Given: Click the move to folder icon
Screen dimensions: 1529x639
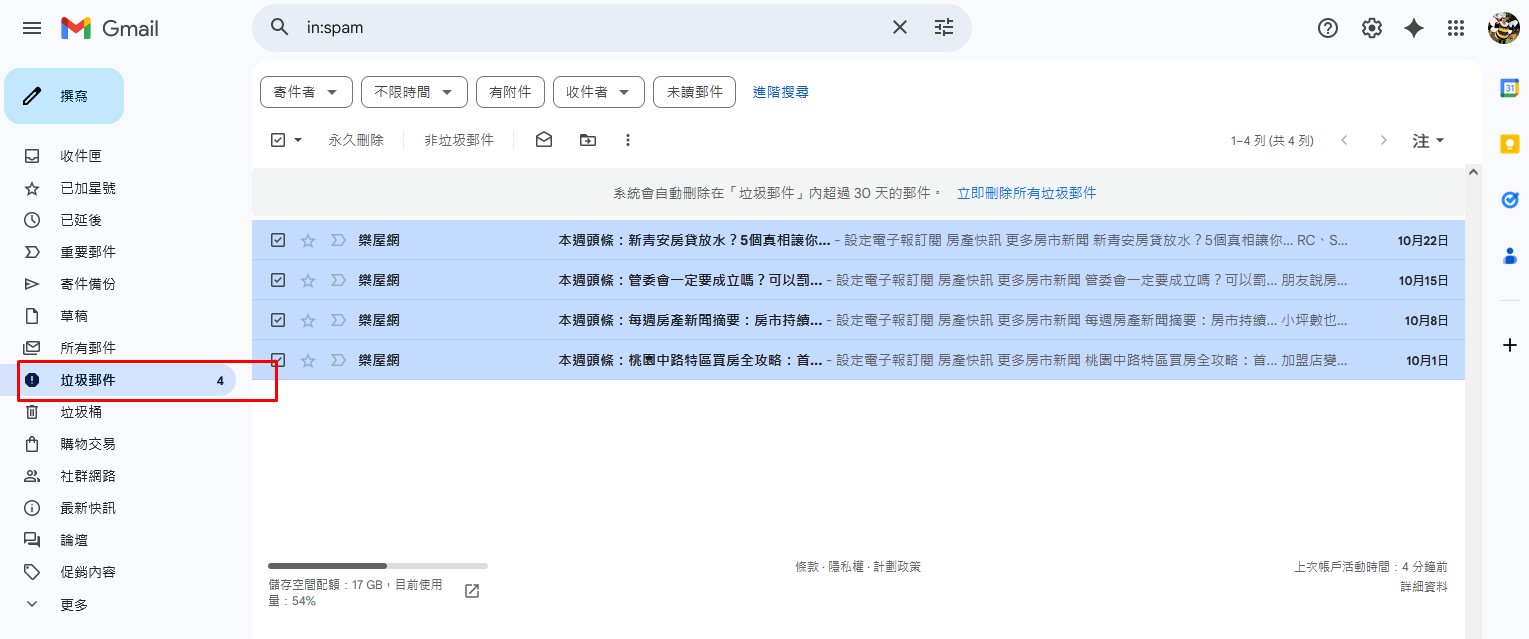Looking at the screenshot, I should pyautogui.click(x=588, y=140).
